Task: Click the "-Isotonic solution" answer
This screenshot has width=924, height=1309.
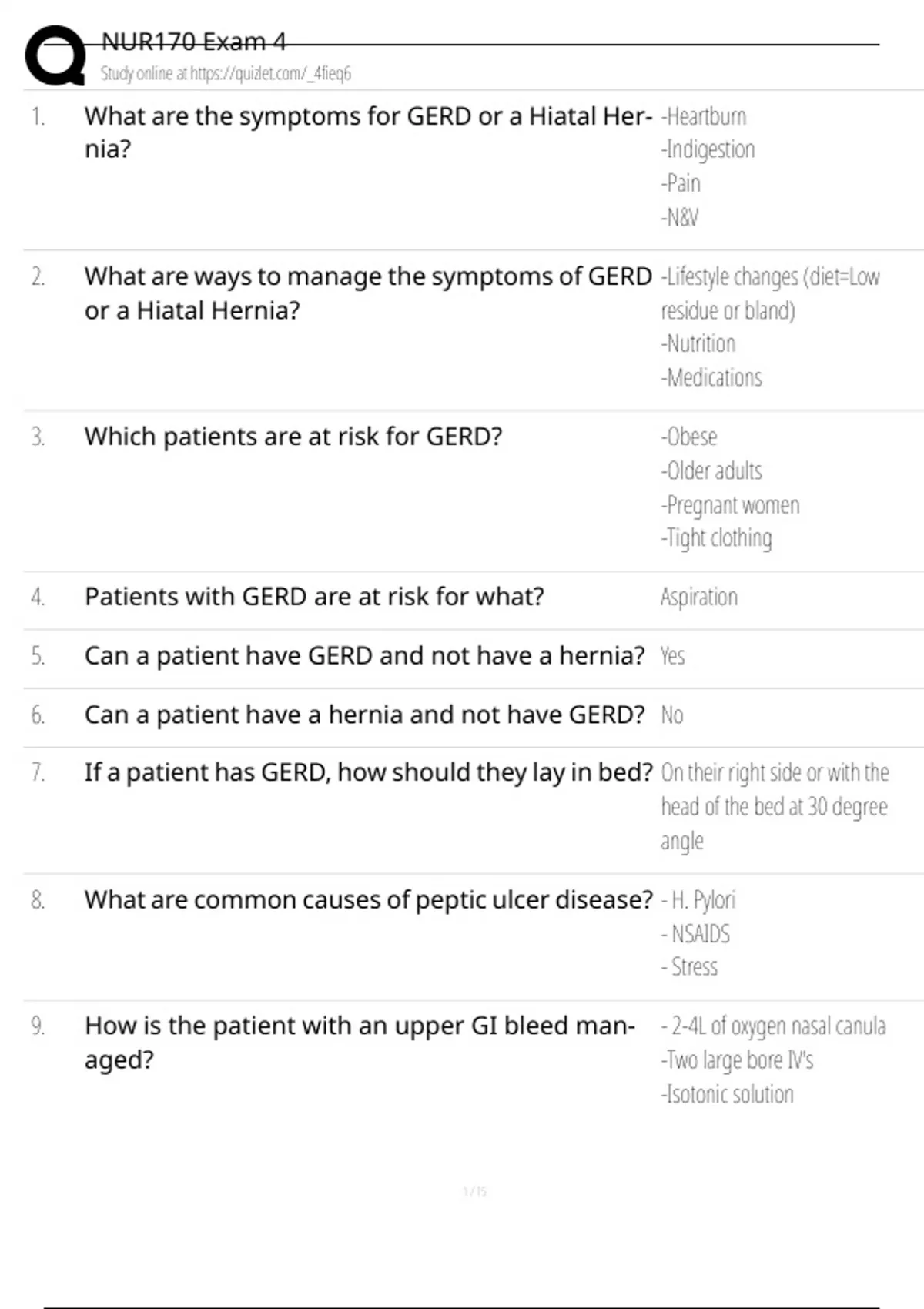Action: click(x=728, y=1094)
